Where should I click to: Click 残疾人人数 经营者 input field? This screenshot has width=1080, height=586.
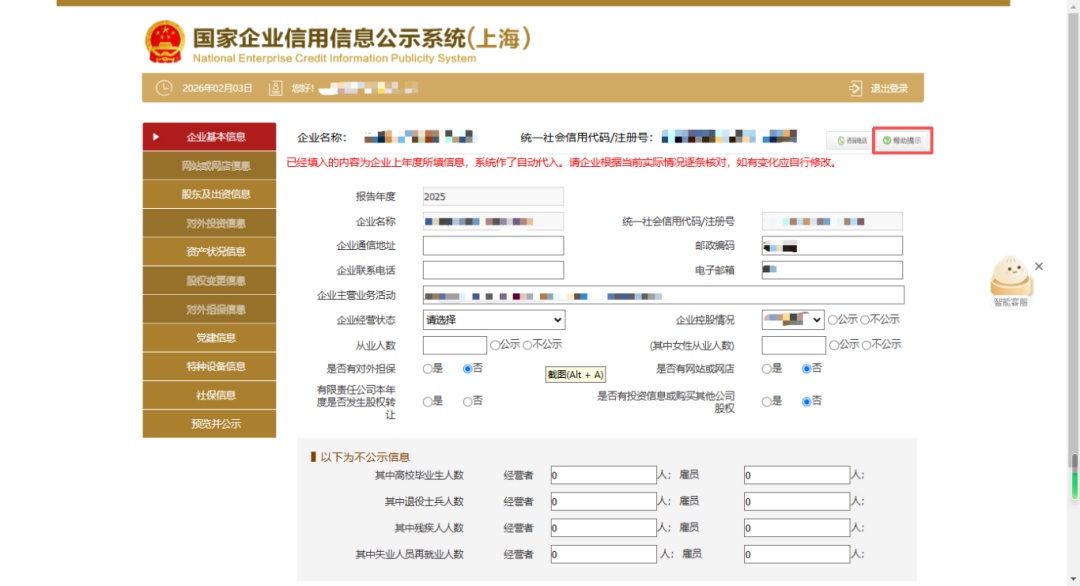[x=603, y=528]
